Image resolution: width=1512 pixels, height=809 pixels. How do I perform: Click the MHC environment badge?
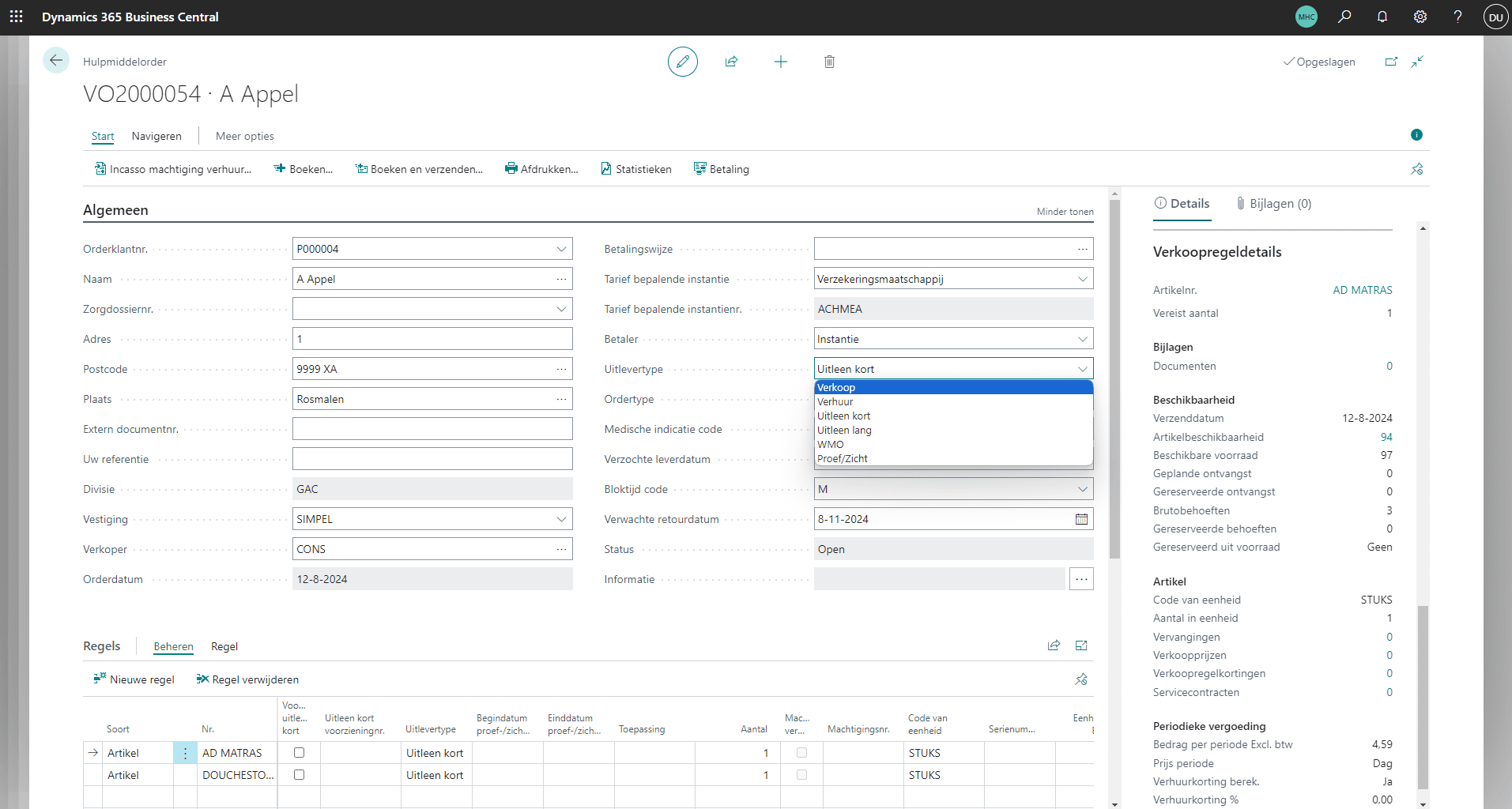tap(1307, 17)
